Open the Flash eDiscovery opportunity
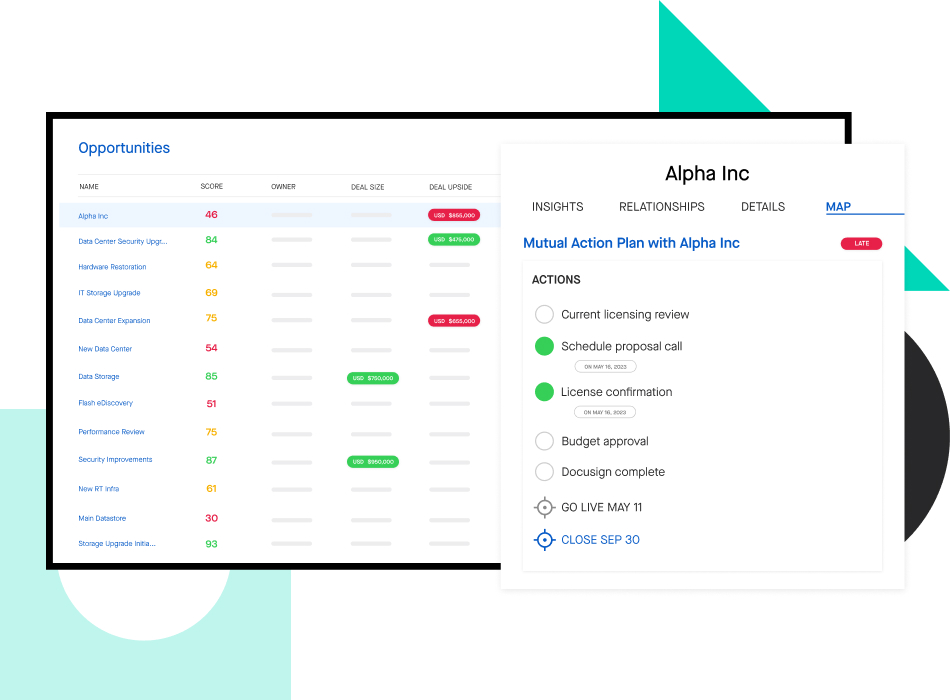Screen dimensions: 950x700 (105, 403)
